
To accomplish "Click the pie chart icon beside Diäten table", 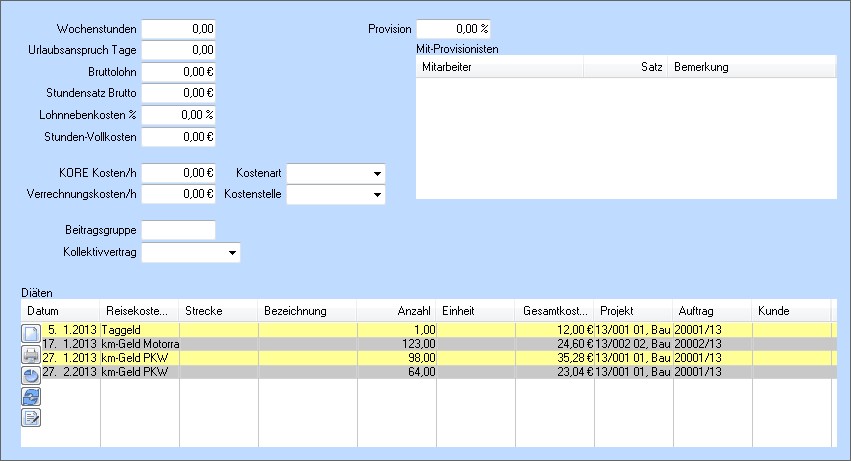I will pyautogui.click(x=31, y=375).
